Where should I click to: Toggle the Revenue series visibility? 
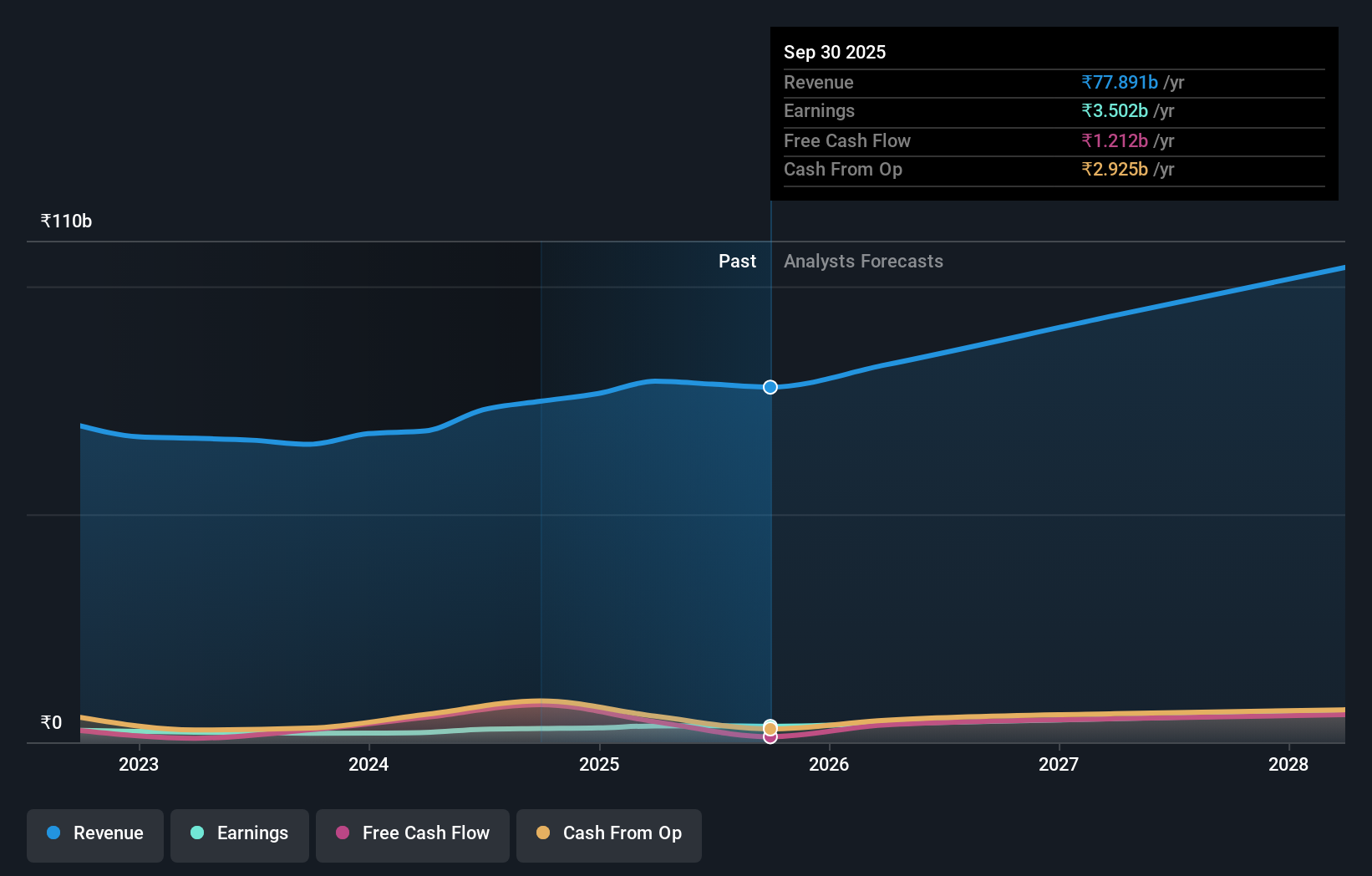point(94,835)
